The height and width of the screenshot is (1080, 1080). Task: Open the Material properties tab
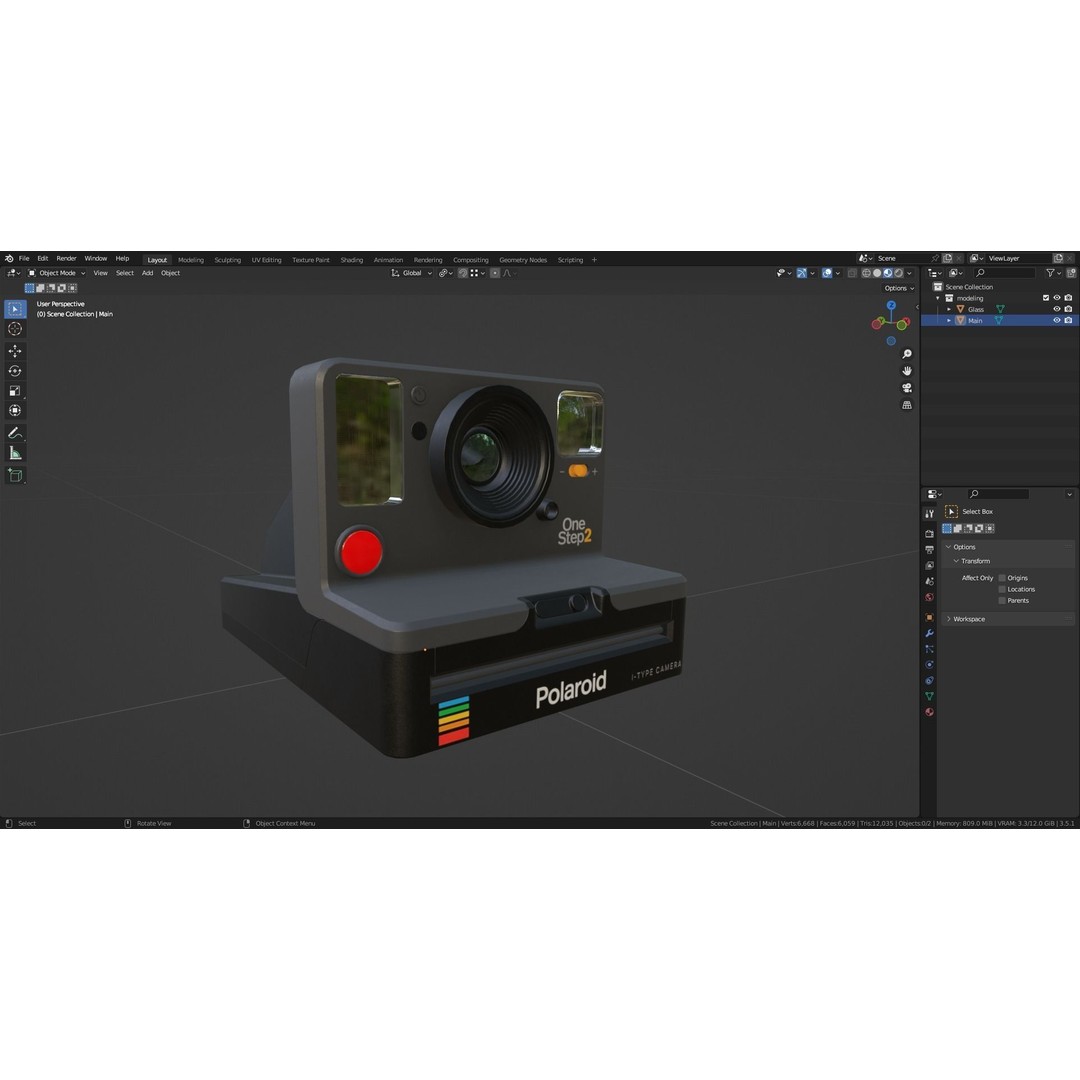point(929,712)
